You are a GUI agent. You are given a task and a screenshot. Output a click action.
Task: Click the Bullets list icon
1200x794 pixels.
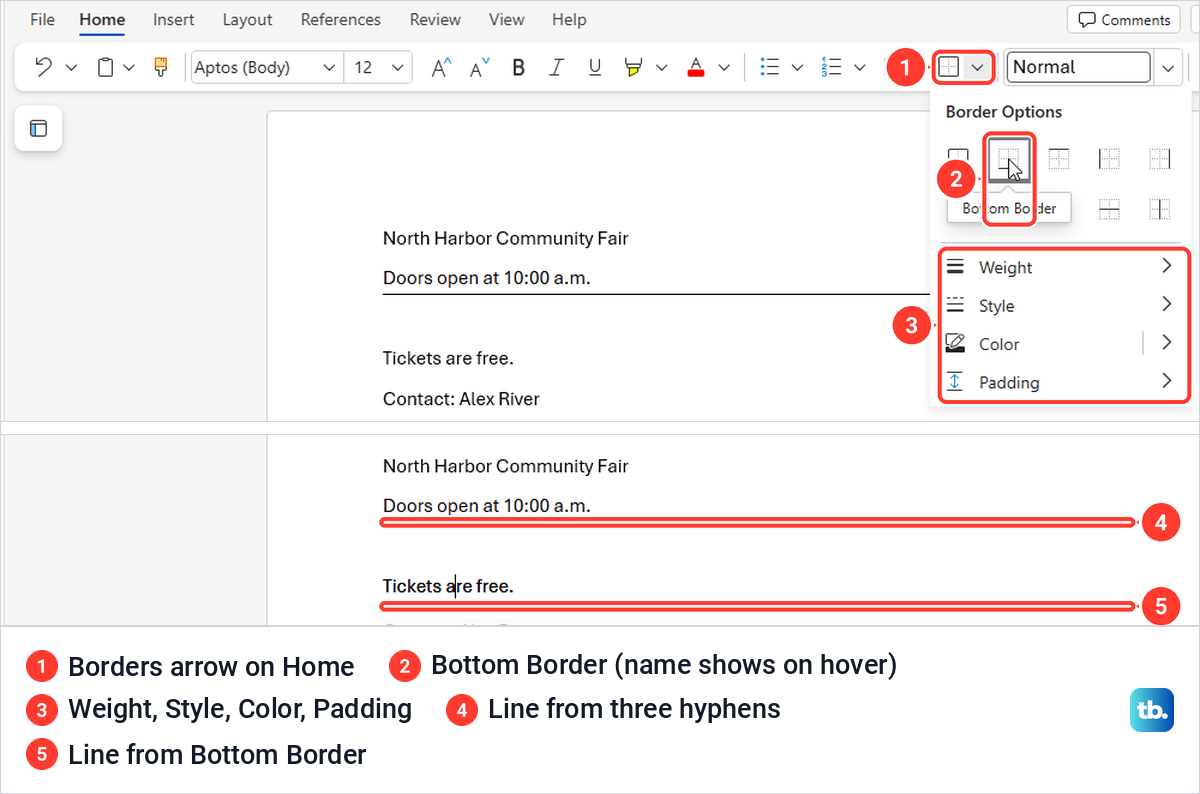[769, 67]
